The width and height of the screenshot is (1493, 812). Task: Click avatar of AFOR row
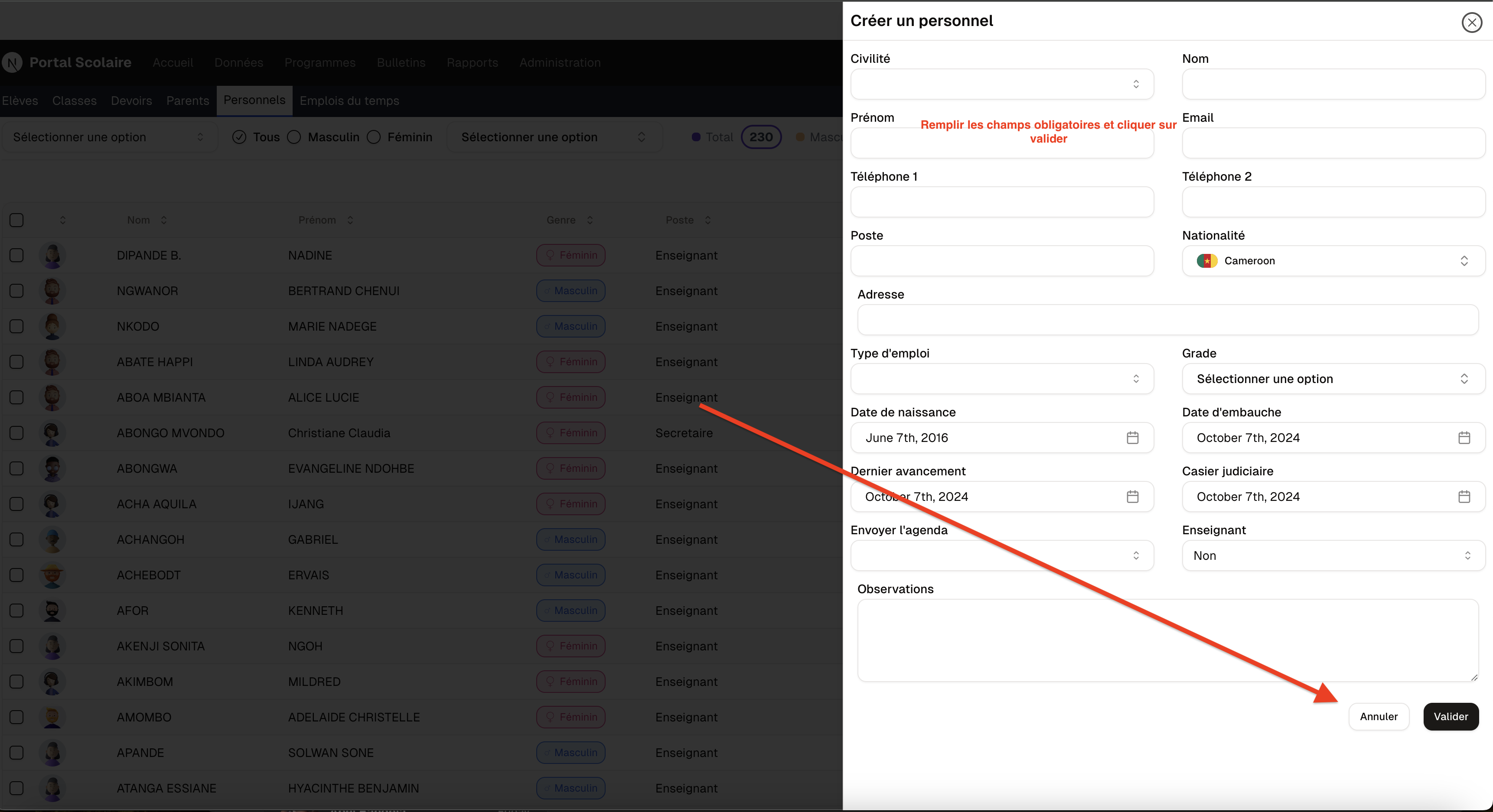pos(52,611)
